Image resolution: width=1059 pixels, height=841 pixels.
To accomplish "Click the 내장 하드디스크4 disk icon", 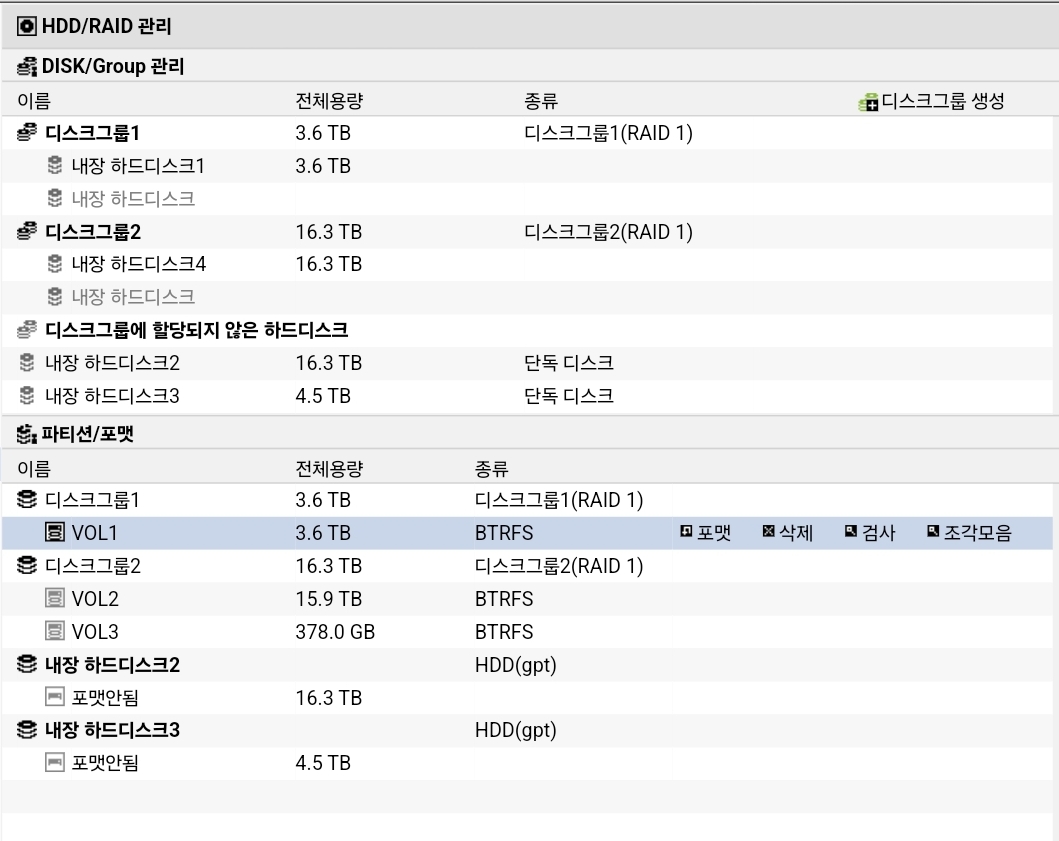I will pyautogui.click(x=55, y=263).
